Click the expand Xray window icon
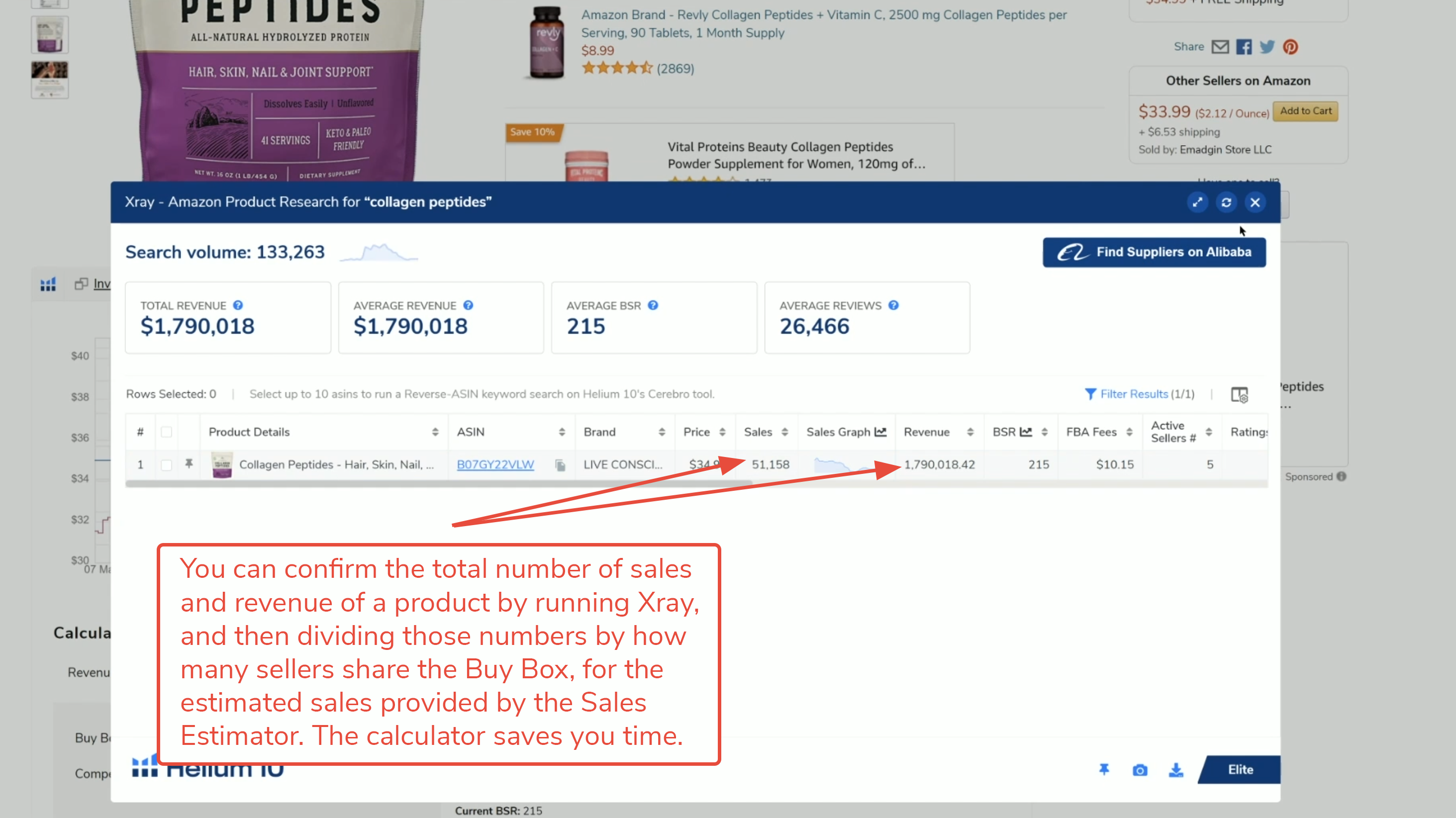The width and height of the screenshot is (1456, 818). coord(1197,202)
